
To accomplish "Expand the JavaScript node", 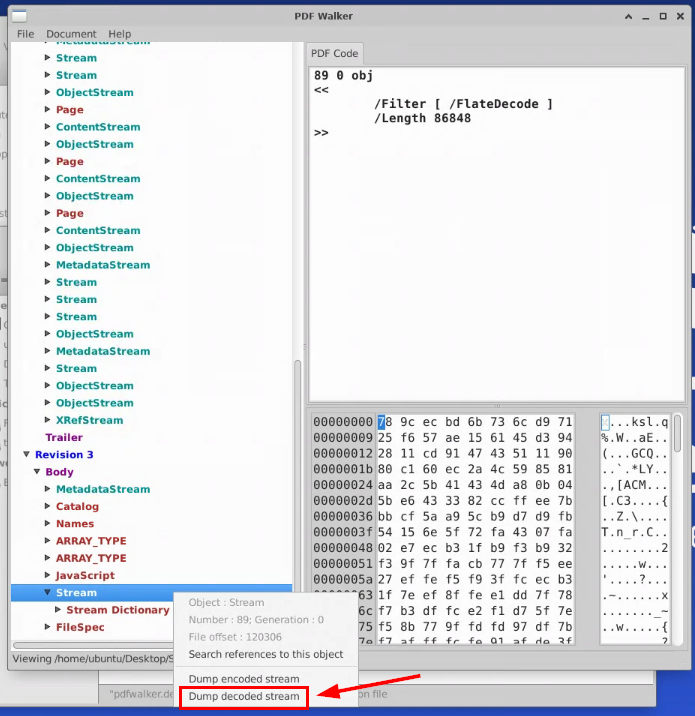I will [x=47, y=575].
